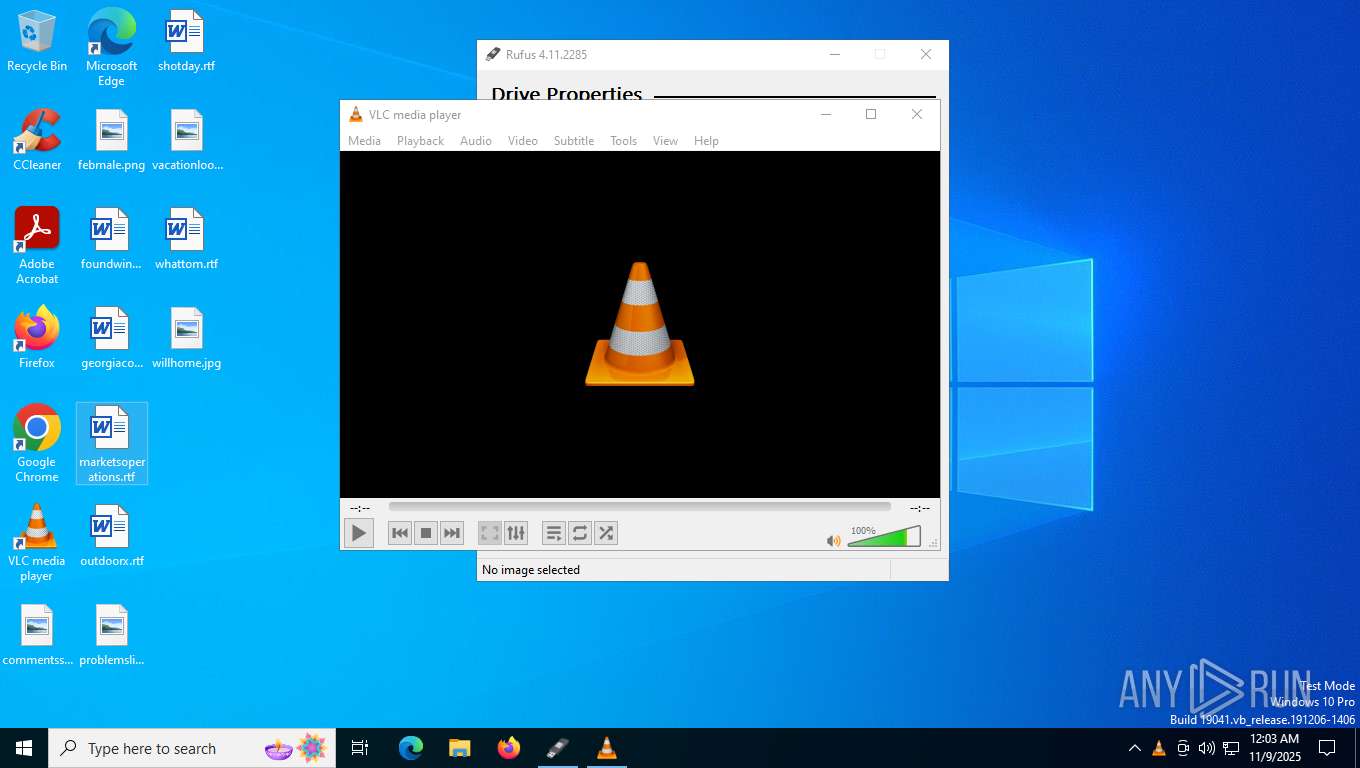
Task: Toggle VLC loop mode
Action: pos(580,533)
